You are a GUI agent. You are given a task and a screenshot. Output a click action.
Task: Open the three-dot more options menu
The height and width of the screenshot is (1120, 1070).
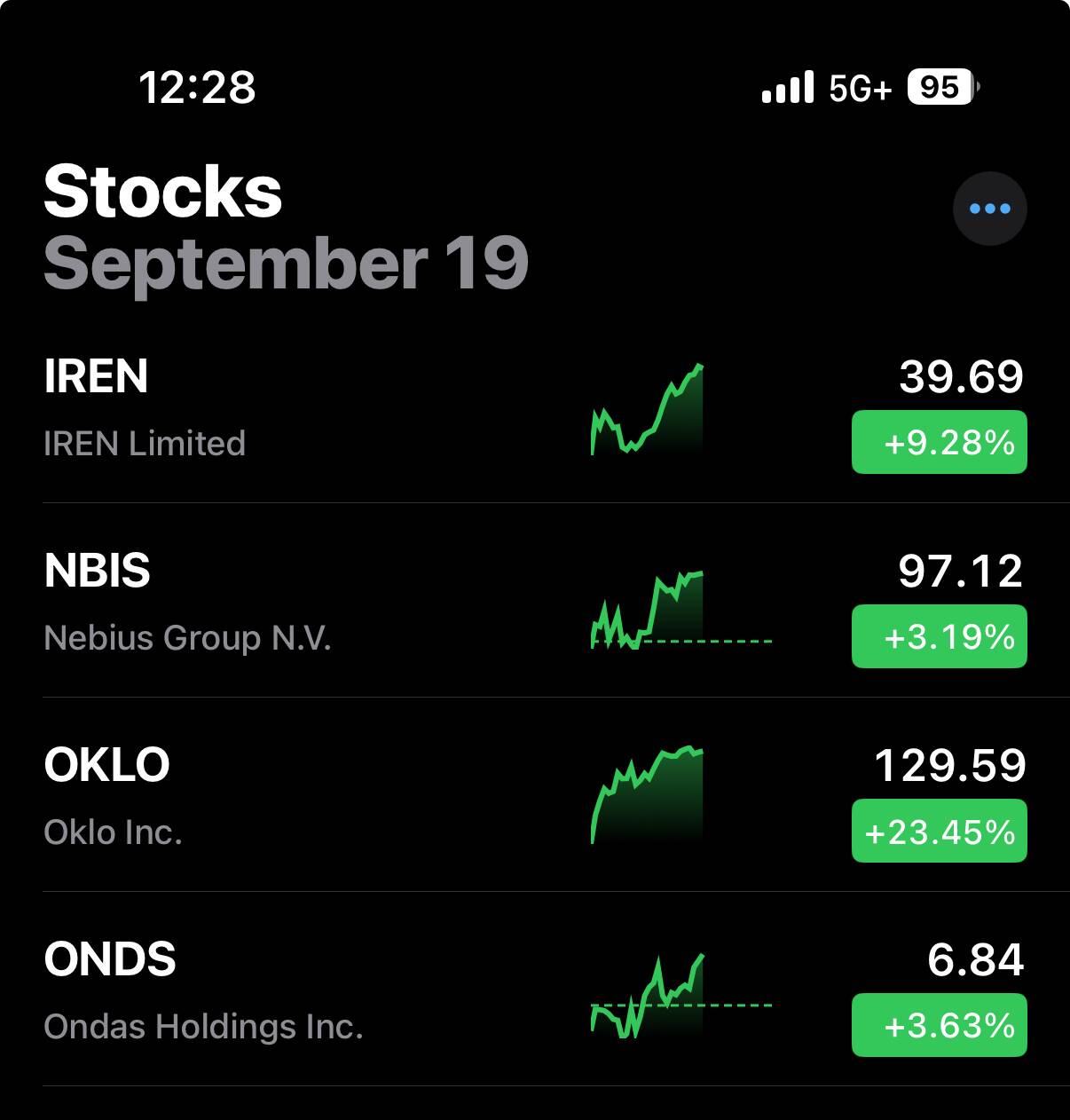[989, 209]
